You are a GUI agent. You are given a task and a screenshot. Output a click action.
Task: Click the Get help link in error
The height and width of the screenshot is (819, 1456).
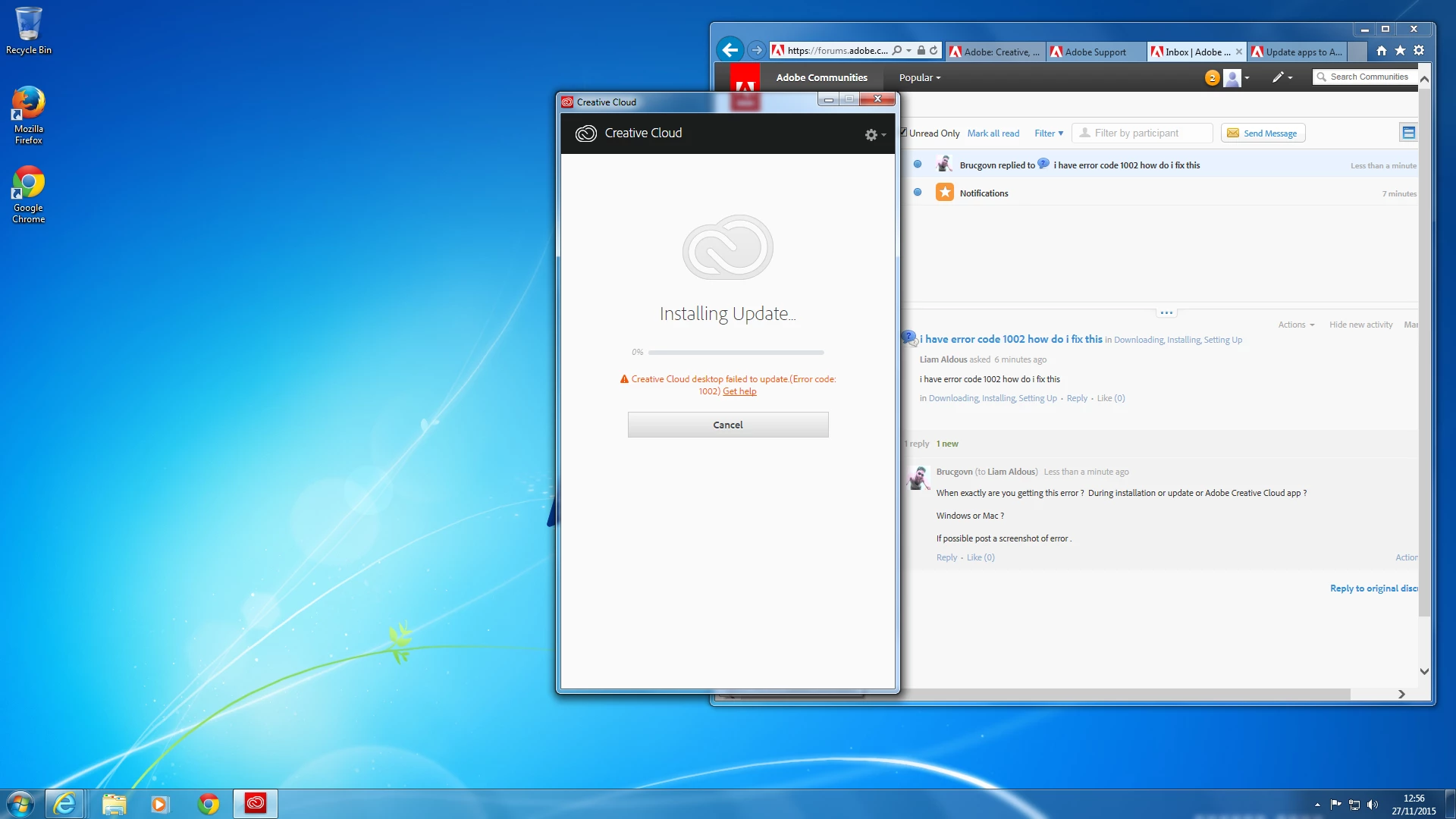(739, 391)
